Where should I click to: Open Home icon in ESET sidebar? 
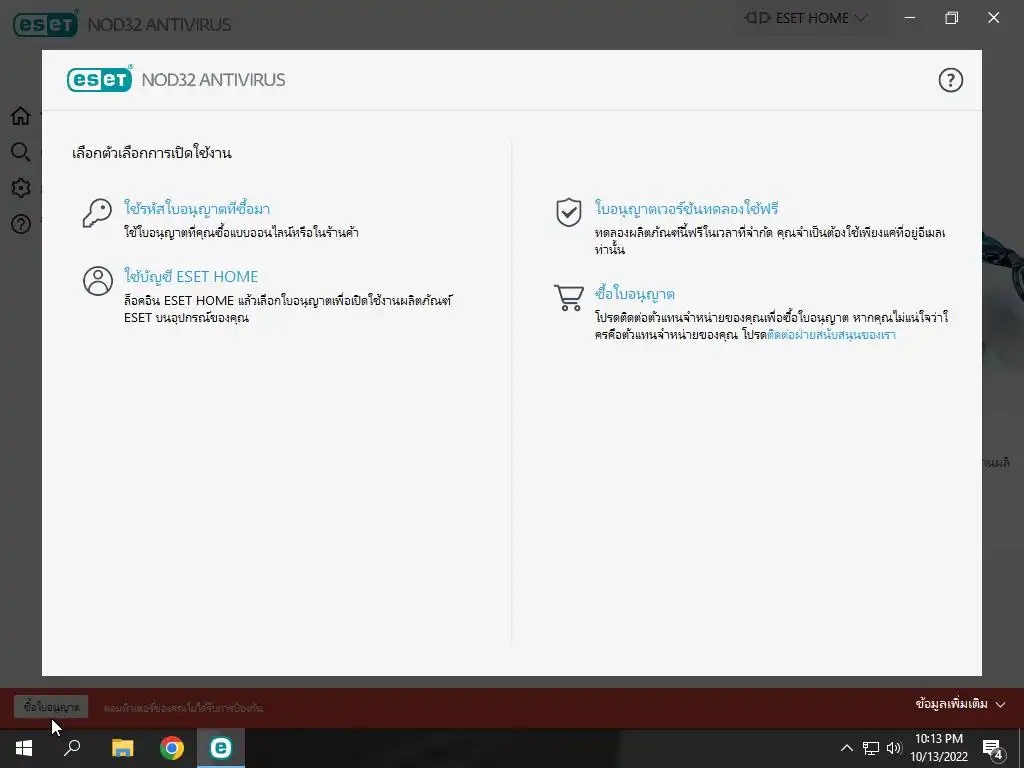(21, 116)
